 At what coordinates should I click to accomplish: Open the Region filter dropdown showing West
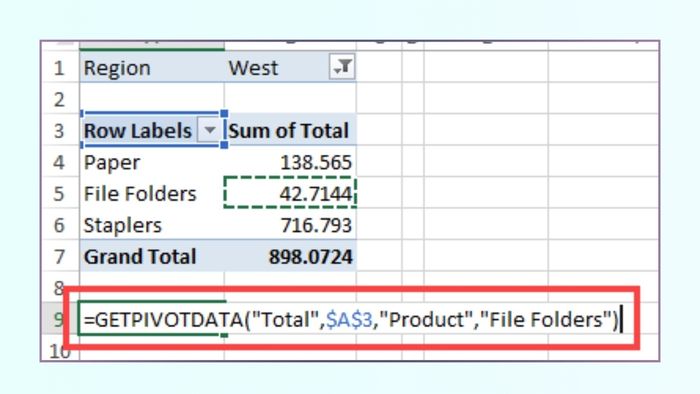point(342,66)
